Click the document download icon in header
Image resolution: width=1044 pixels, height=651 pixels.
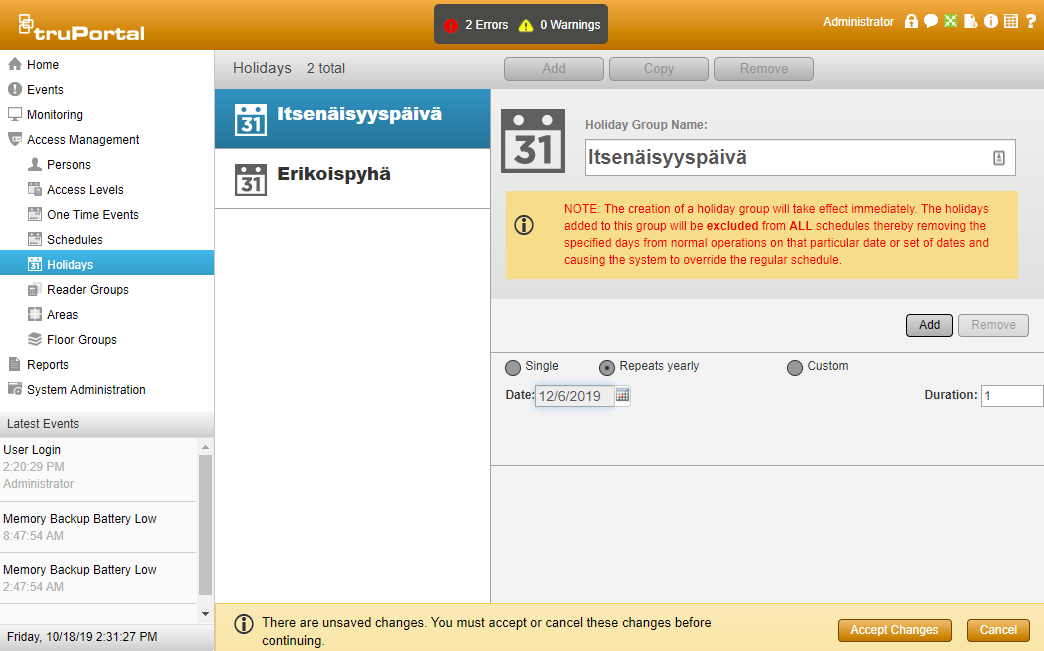pos(971,21)
